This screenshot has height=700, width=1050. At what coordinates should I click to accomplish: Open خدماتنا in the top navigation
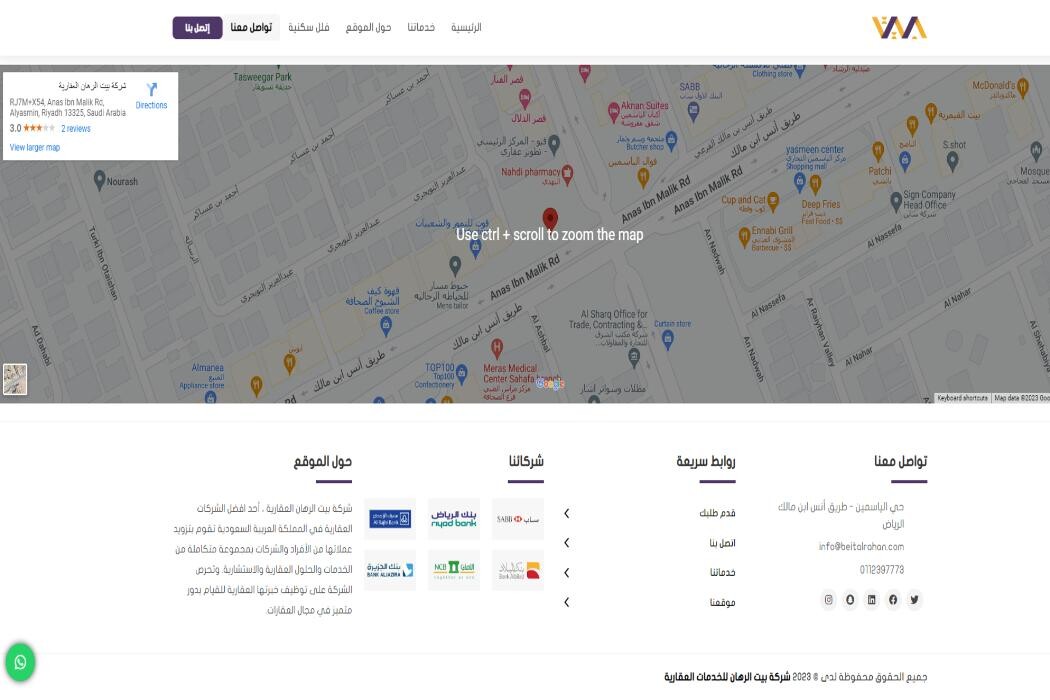[421, 27]
